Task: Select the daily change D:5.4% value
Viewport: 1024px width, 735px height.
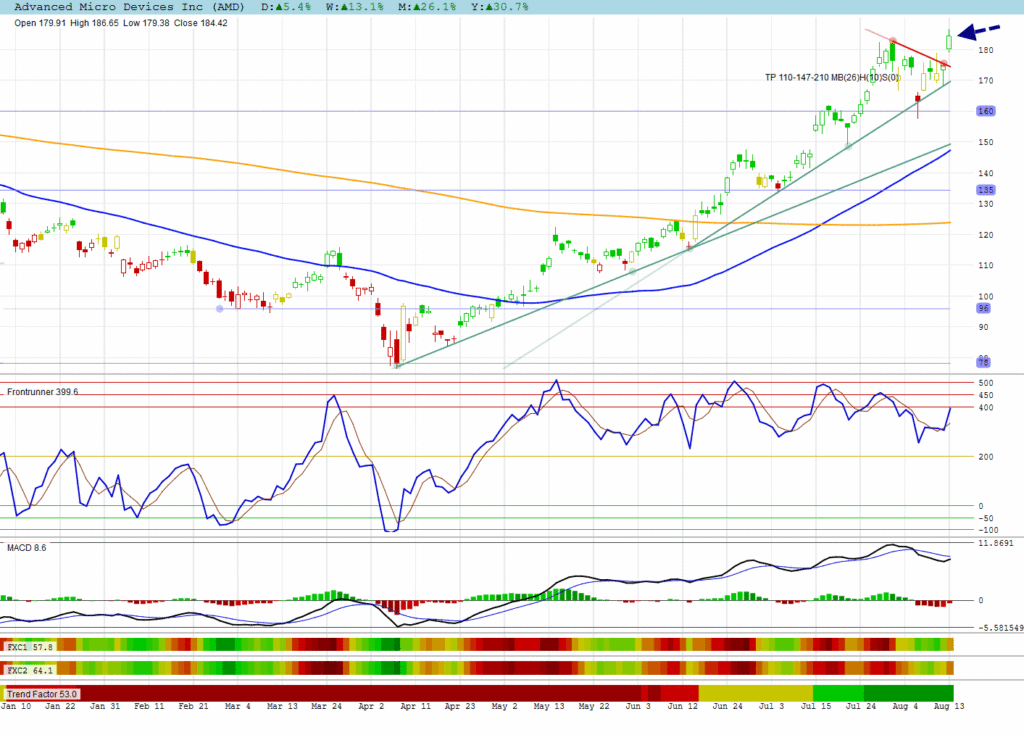Action: point(286,7)
